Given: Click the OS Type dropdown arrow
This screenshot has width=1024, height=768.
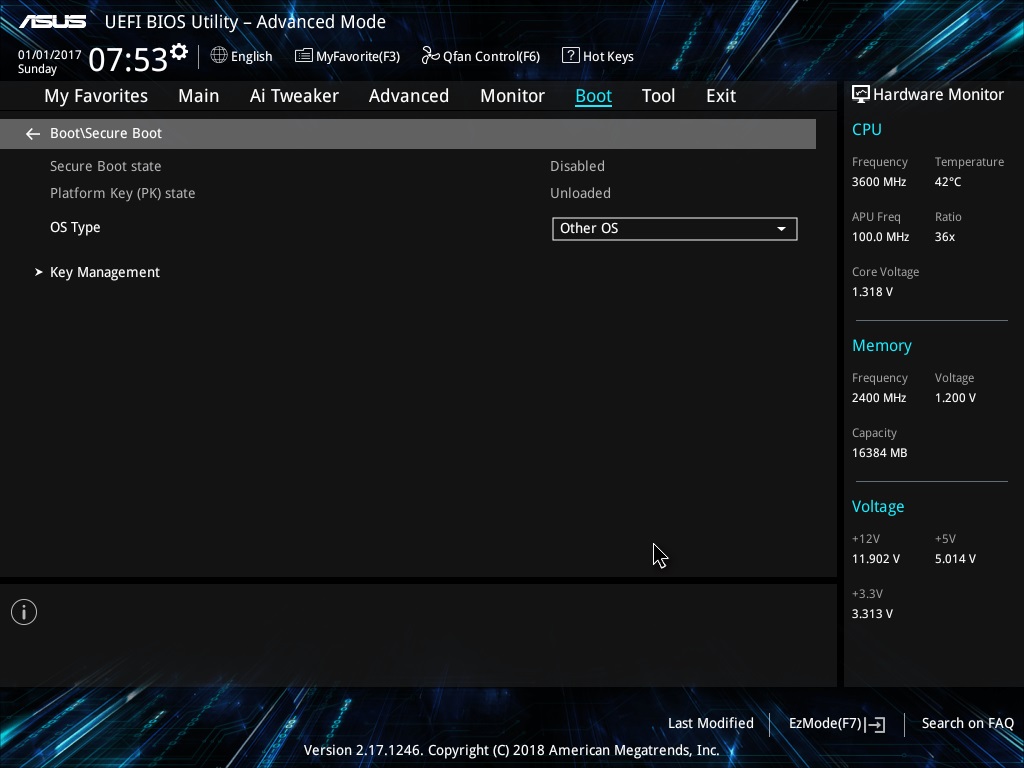Looking at the screenshot, I should point(781,229).
